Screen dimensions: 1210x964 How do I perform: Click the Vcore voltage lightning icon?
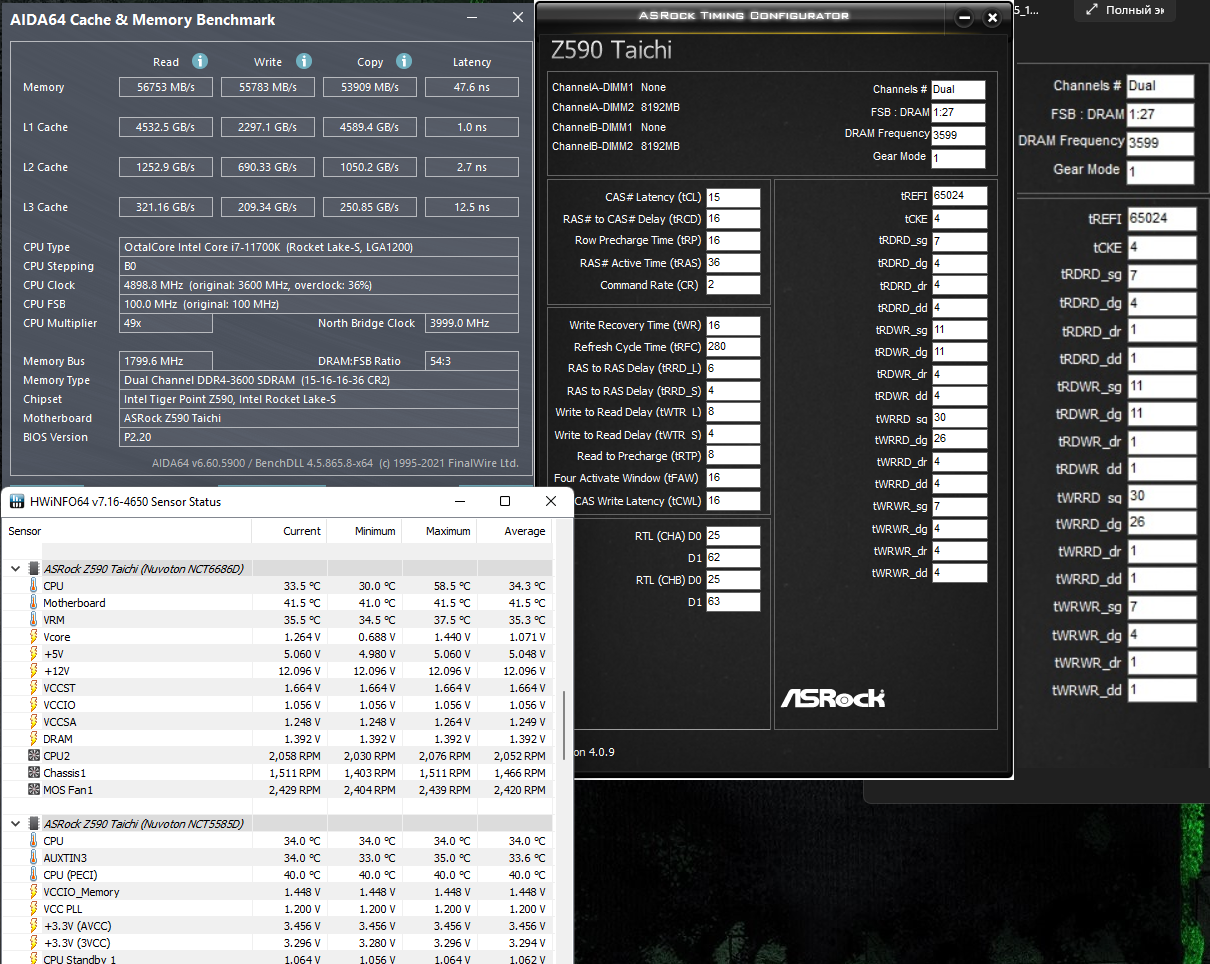(x=34, y=637)
